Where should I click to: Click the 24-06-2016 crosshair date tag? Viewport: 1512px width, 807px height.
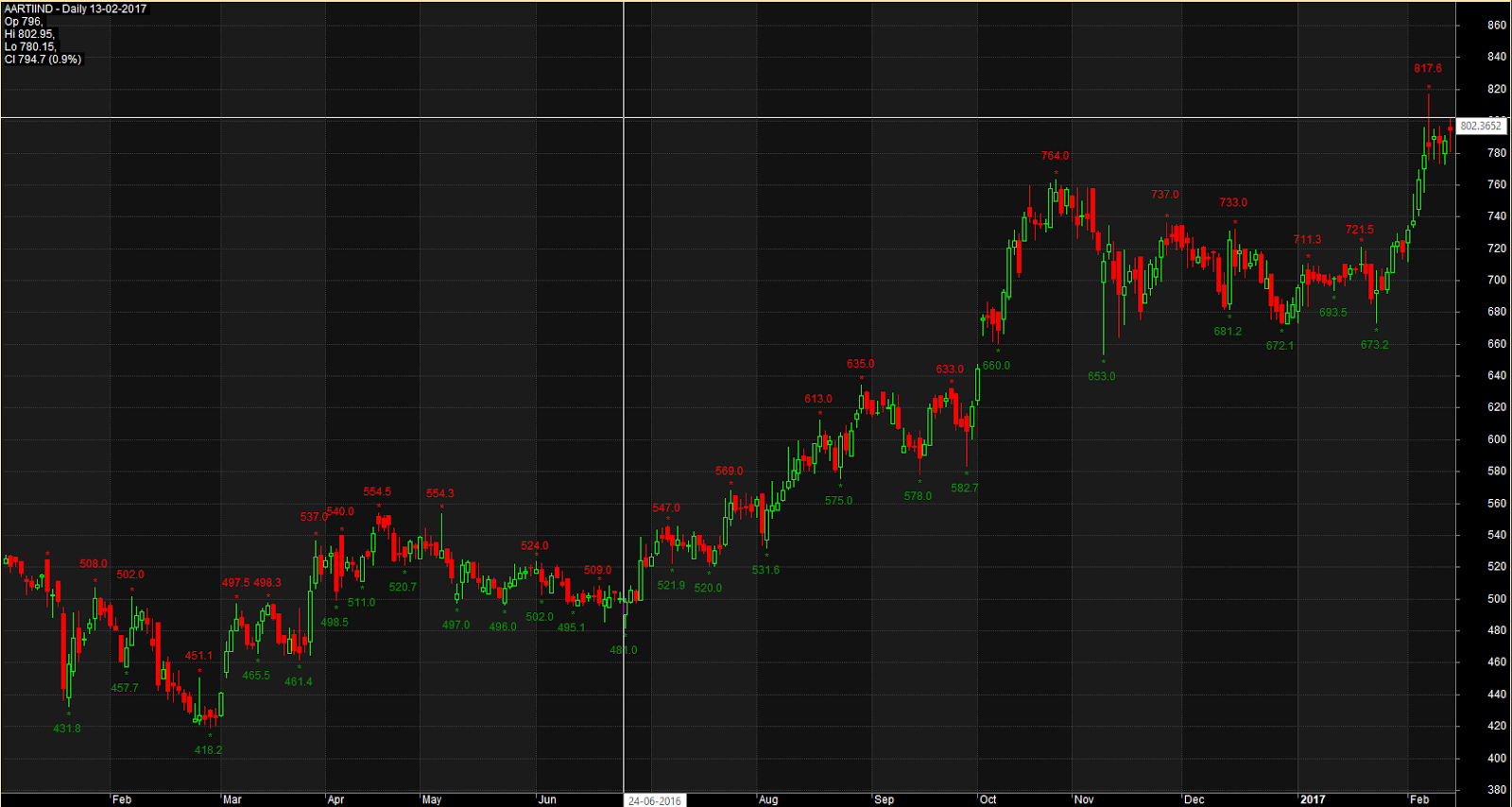click(x=655, y=800)
